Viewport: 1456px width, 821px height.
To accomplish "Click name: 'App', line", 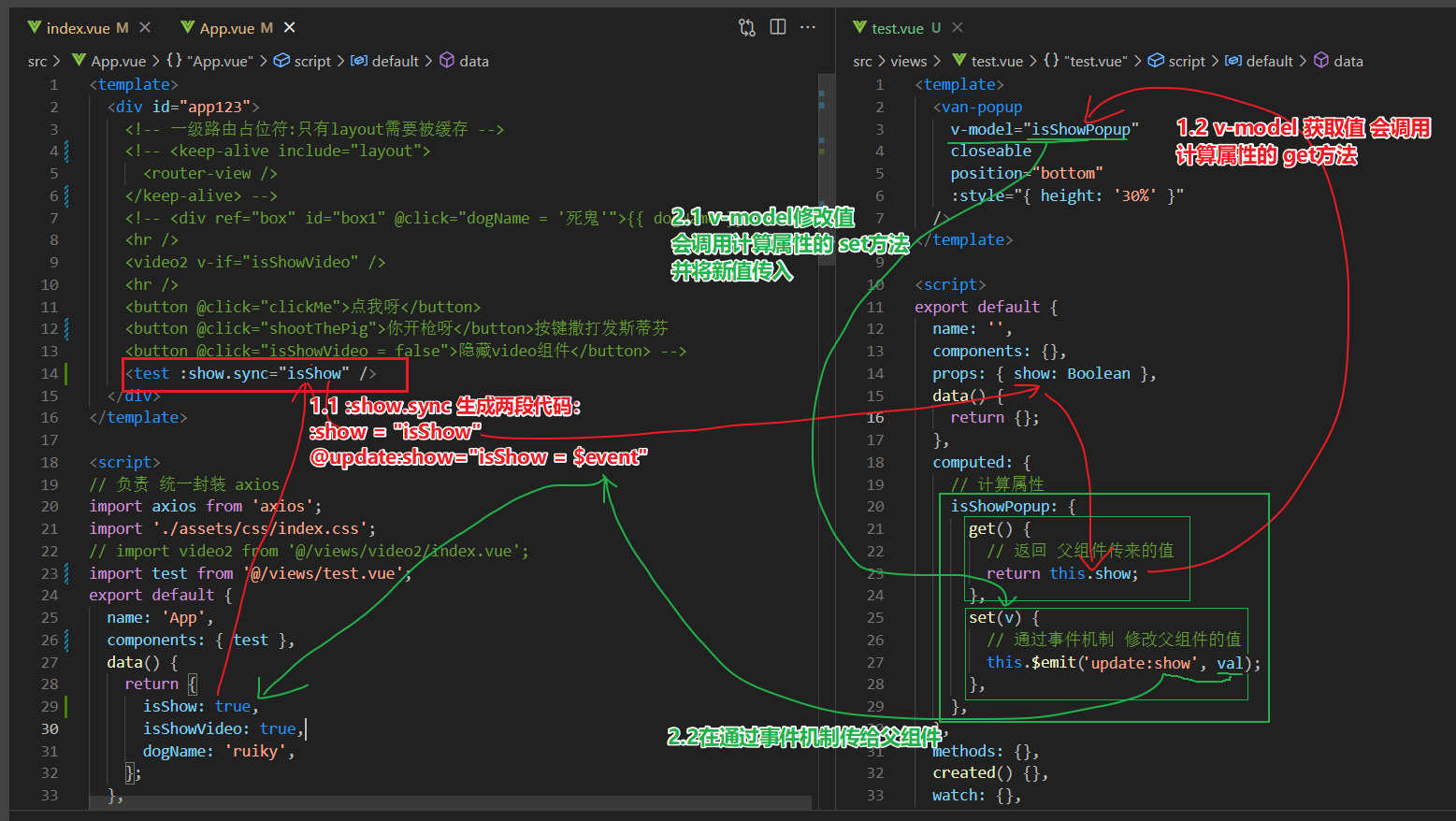I will [x=160, y=617].
